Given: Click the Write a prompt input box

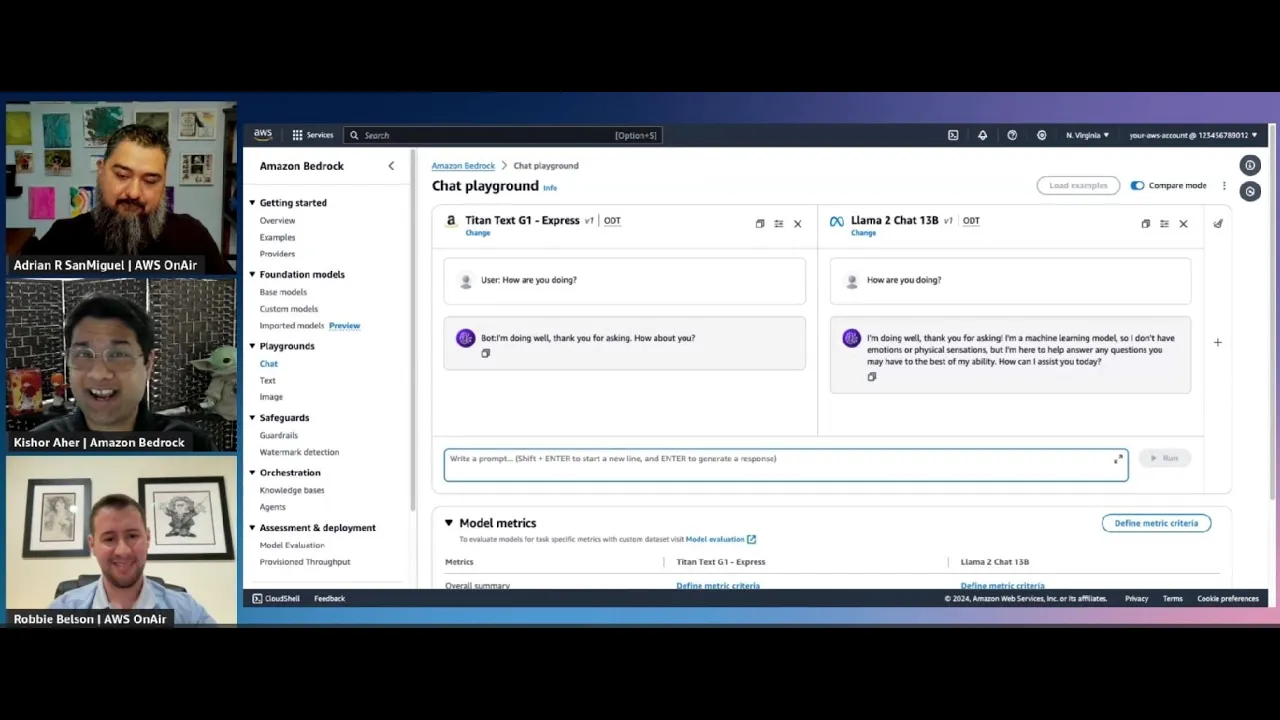Looking at the screenshot, I should tap(786, 465).
